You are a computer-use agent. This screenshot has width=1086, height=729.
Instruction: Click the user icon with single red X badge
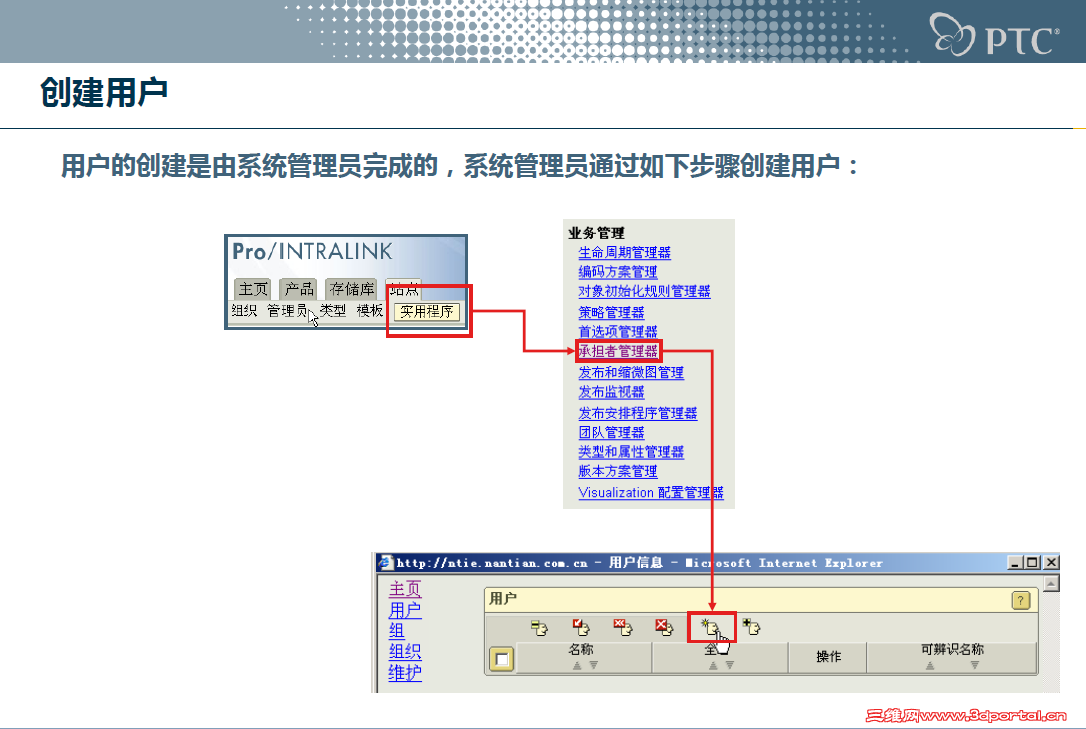664,627
